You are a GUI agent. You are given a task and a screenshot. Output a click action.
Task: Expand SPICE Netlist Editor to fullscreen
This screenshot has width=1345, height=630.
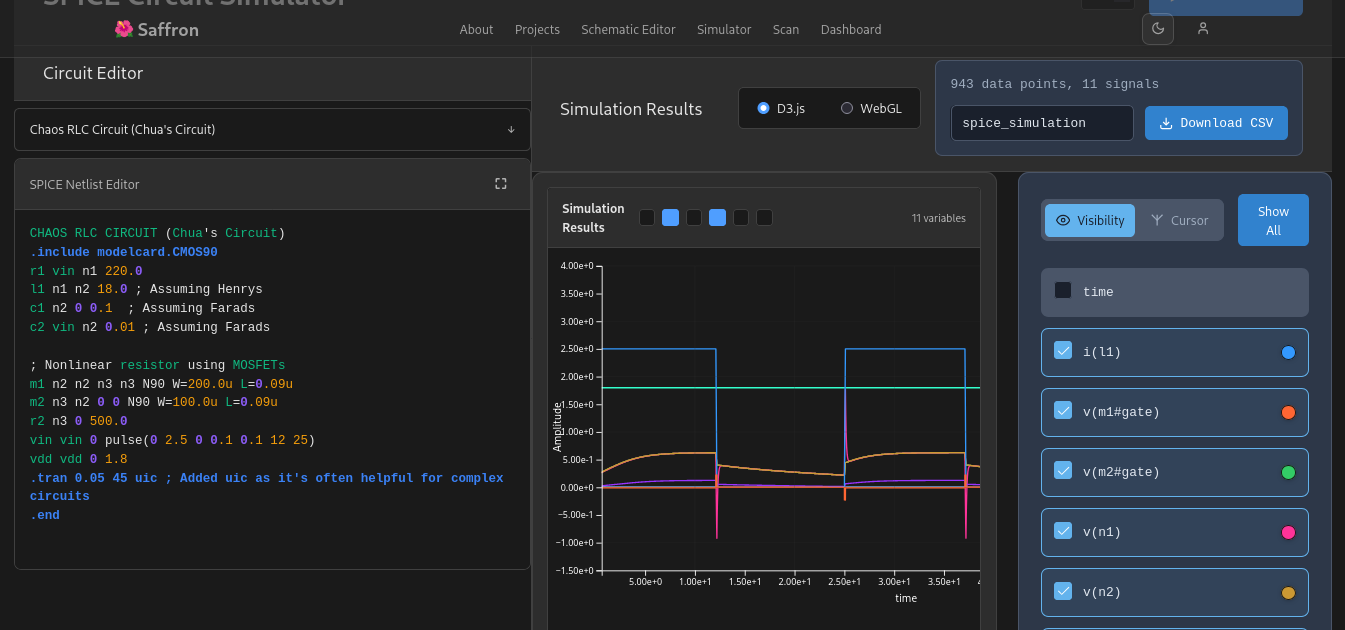click(501, 184)
